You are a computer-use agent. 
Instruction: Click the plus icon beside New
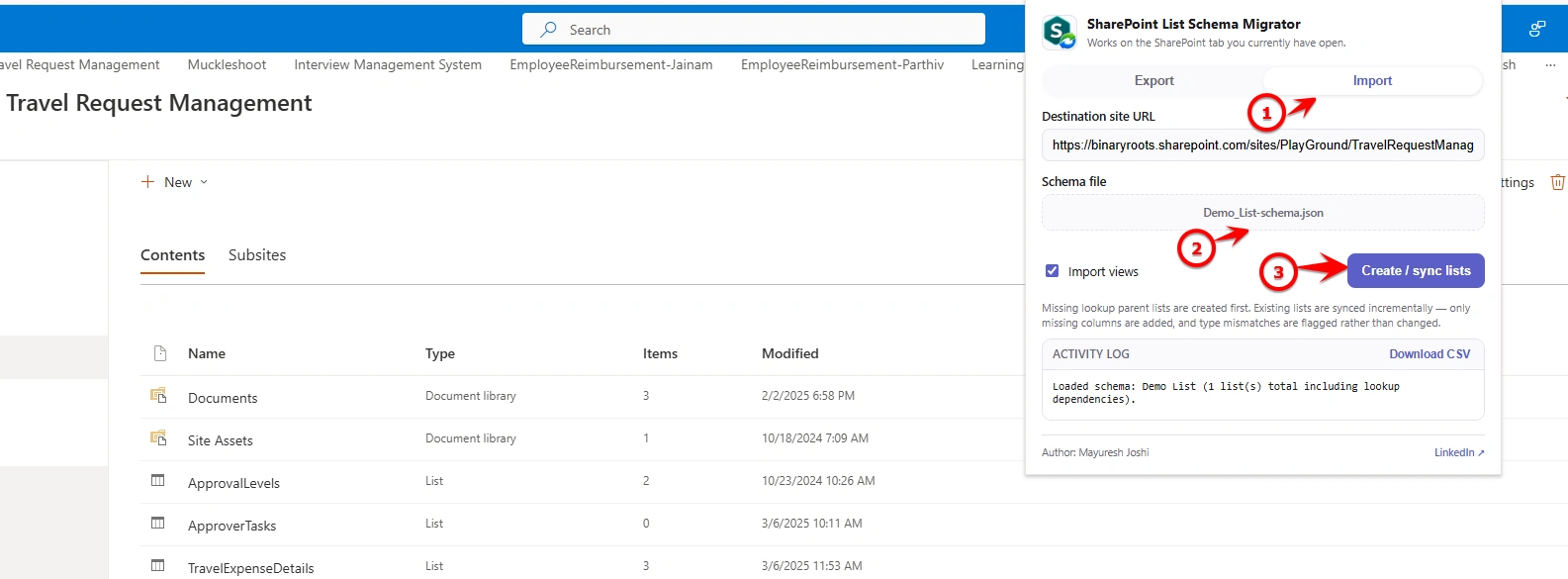(x=147, y=182)
